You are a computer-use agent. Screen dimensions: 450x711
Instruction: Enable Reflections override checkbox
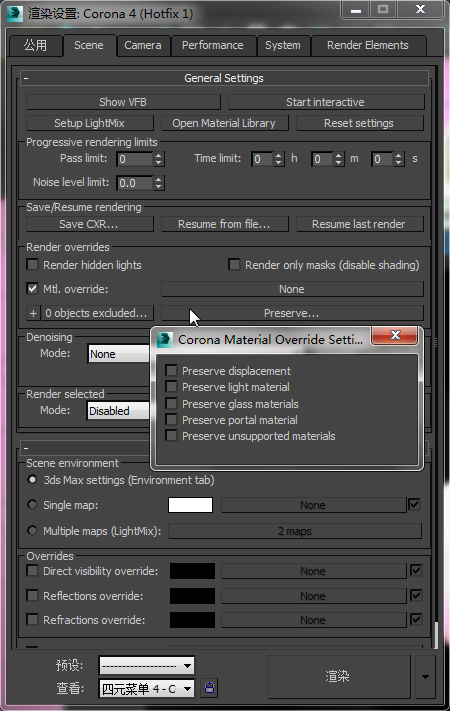pos(33,595)
